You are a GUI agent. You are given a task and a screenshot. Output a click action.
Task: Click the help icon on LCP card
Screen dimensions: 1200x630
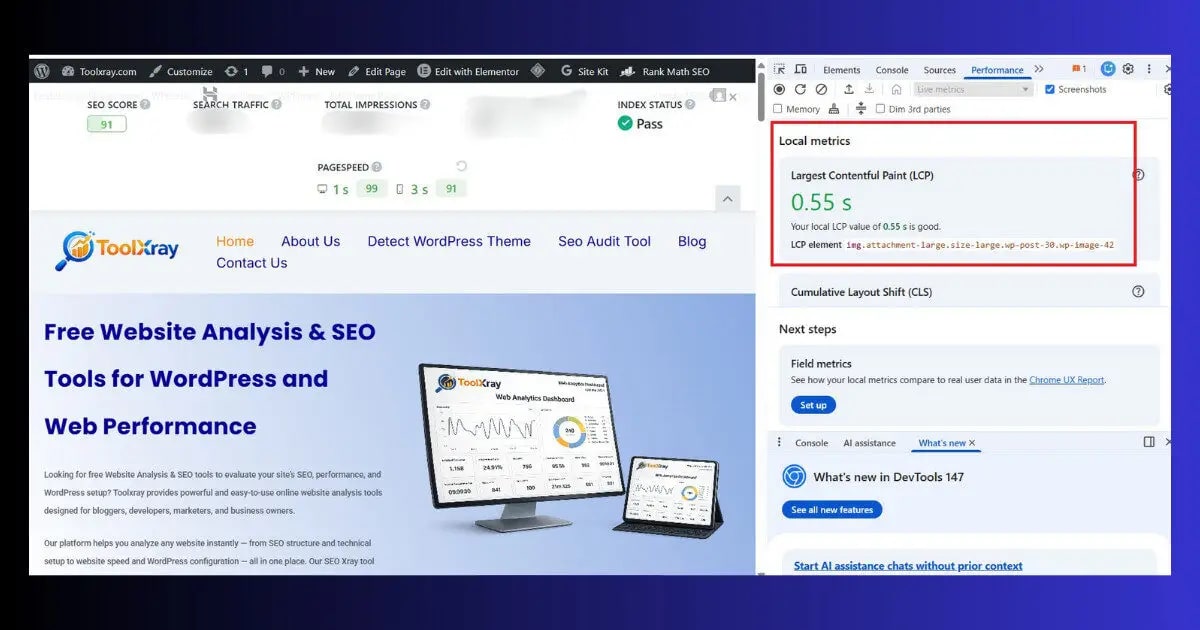[1138, 174]
